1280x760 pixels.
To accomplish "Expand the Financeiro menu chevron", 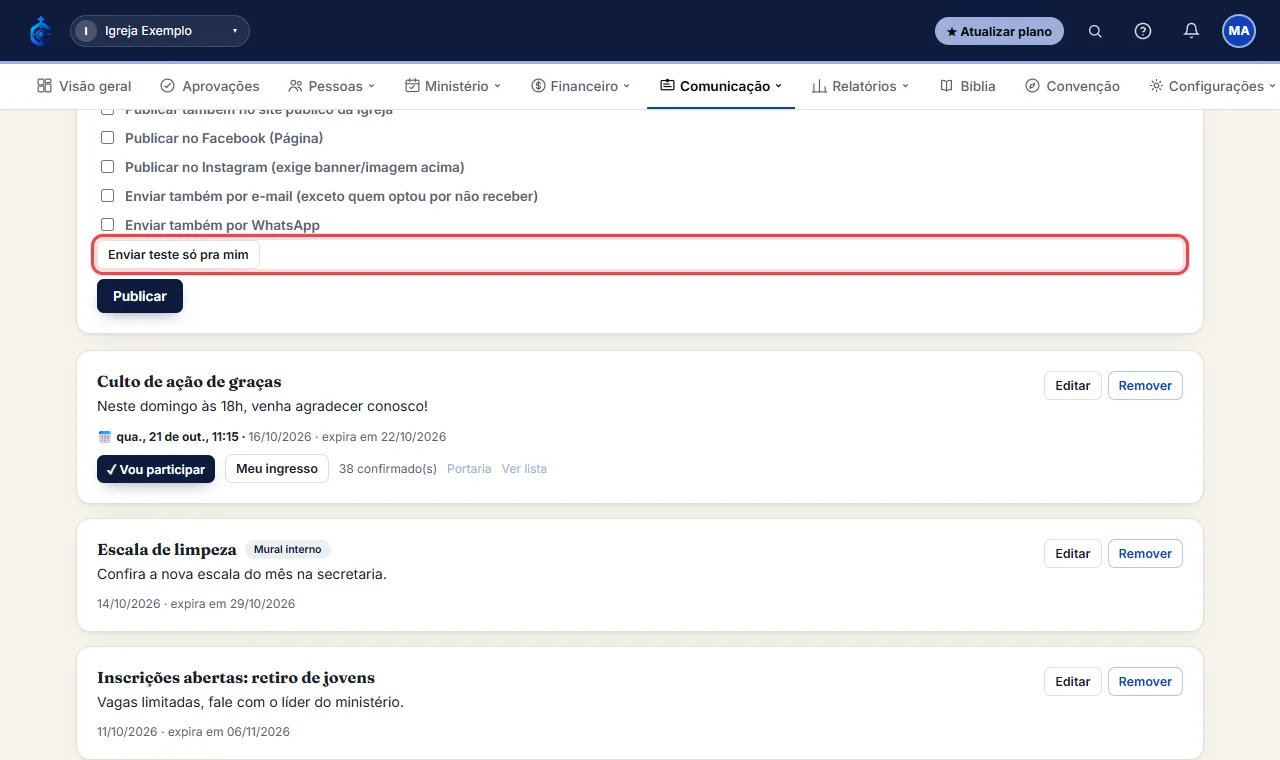I will [627, 86].
